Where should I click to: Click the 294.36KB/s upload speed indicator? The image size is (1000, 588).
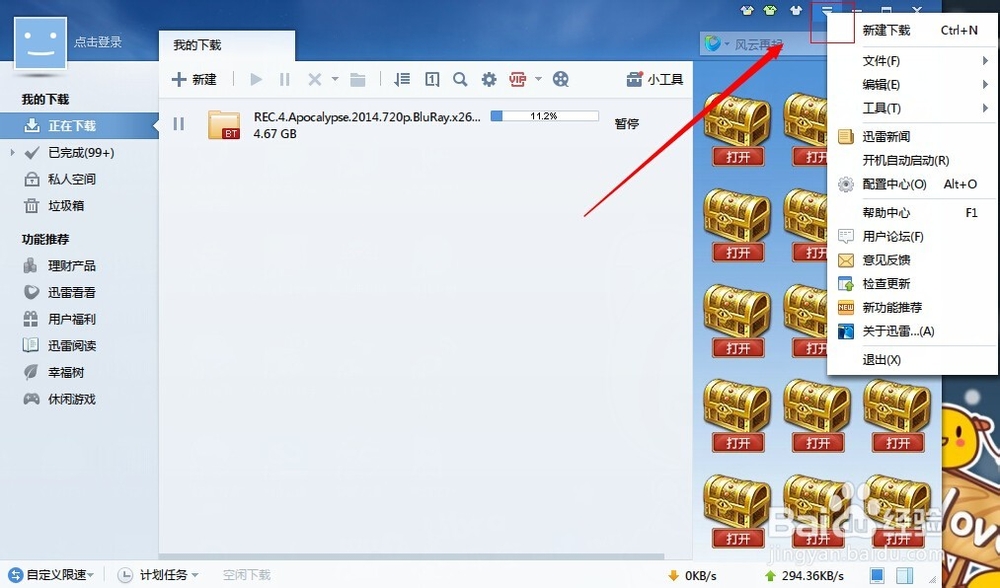click(804, 575)
